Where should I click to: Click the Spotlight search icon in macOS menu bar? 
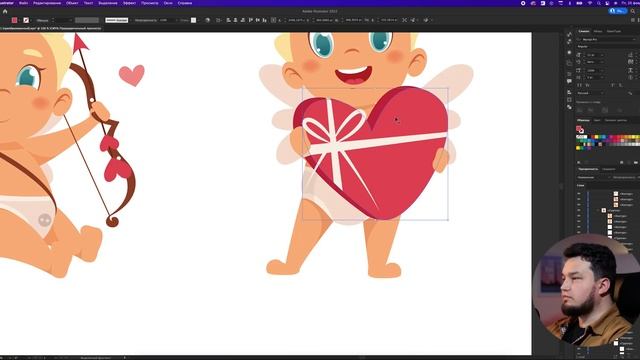[600, 3]
